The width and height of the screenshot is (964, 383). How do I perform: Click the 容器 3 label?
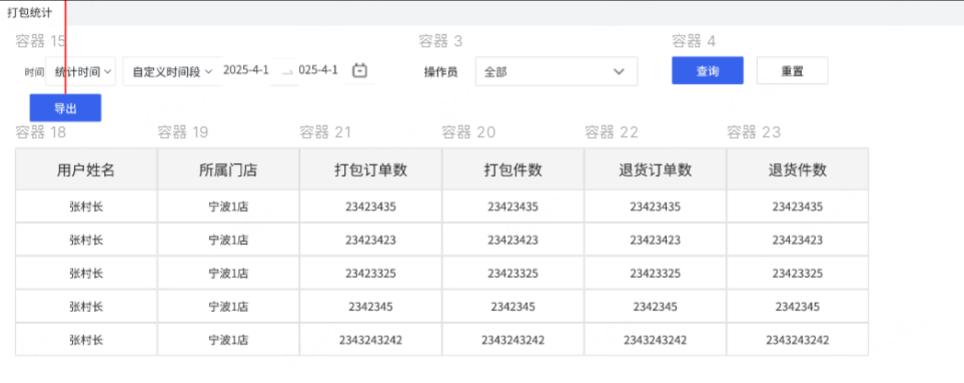(440, 41)
